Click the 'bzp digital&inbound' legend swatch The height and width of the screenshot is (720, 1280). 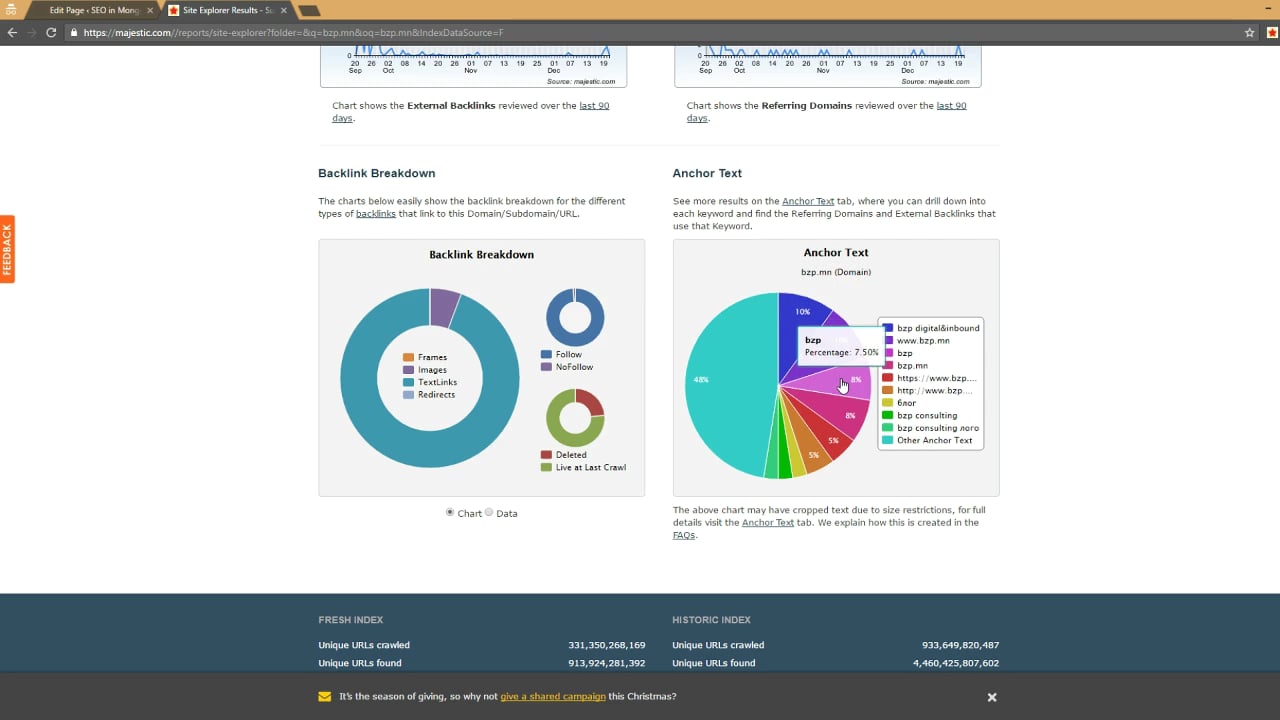pos(888,328)
